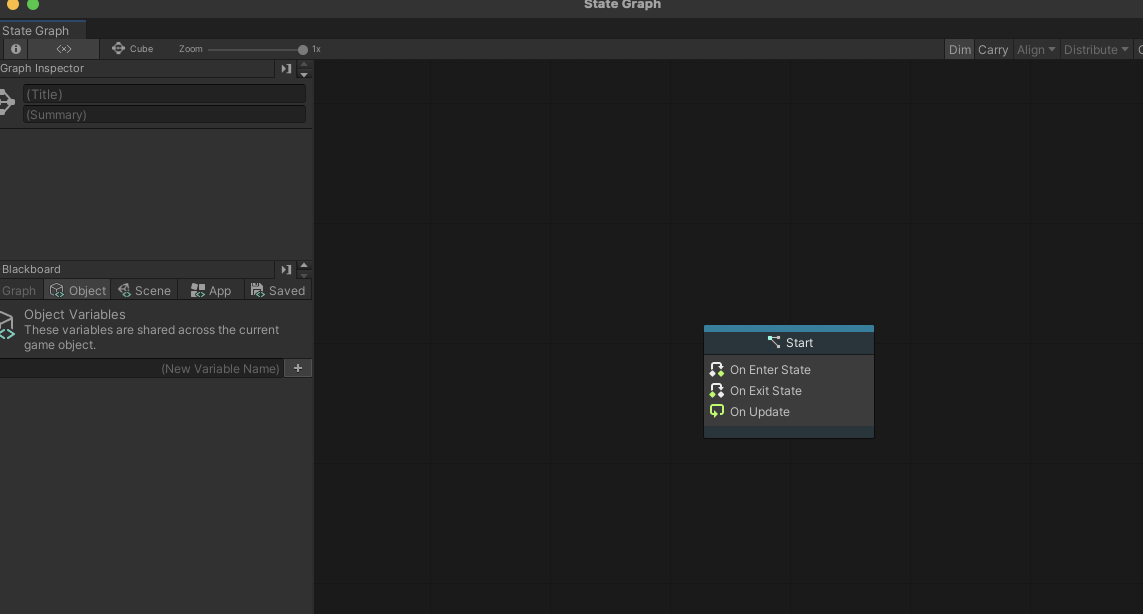This screenshot has height=614, width=1143.
Task: Open the Align dropdown
Action: pos(1036,50)
